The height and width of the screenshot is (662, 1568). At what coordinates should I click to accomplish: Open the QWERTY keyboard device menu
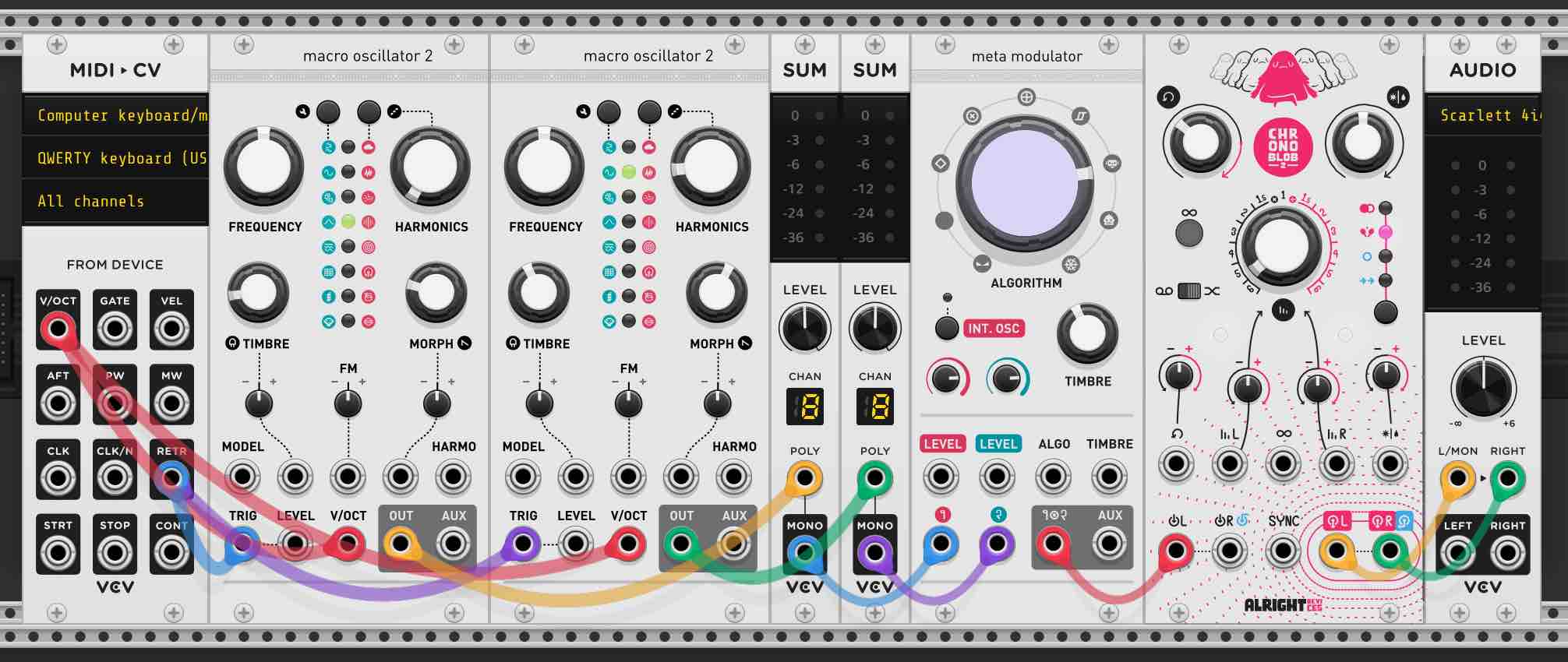pyautogui.click(x=115, y=158)
